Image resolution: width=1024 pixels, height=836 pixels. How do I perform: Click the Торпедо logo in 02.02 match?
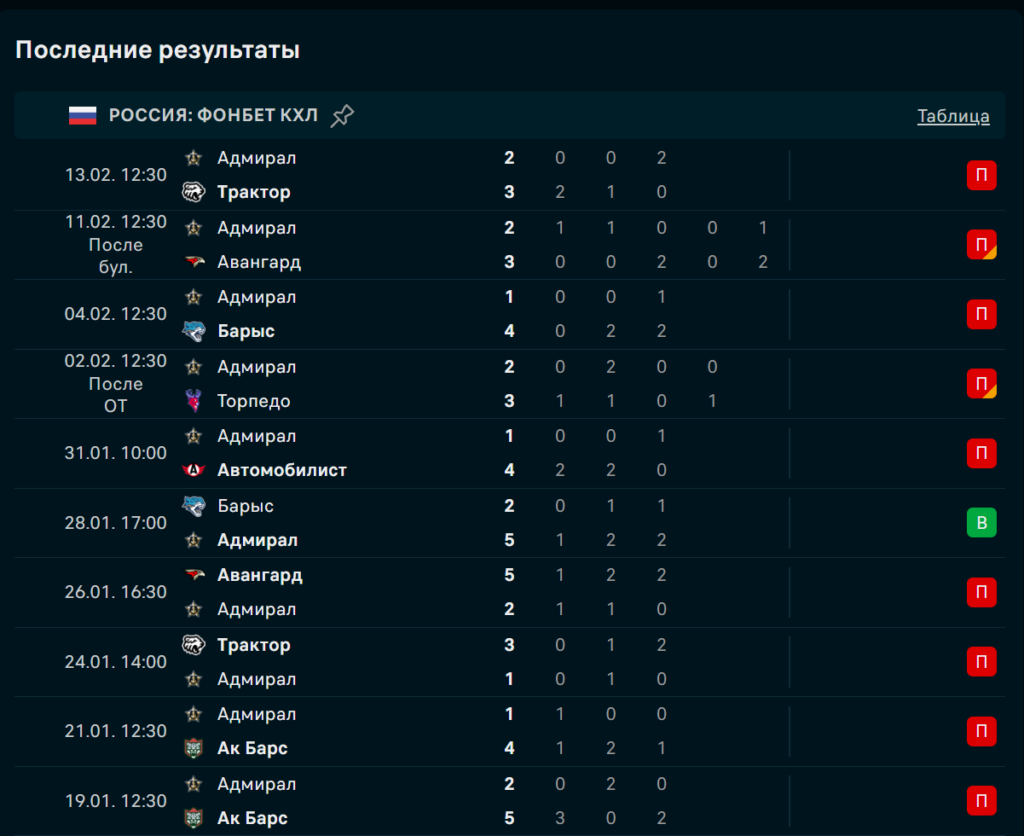194,401
